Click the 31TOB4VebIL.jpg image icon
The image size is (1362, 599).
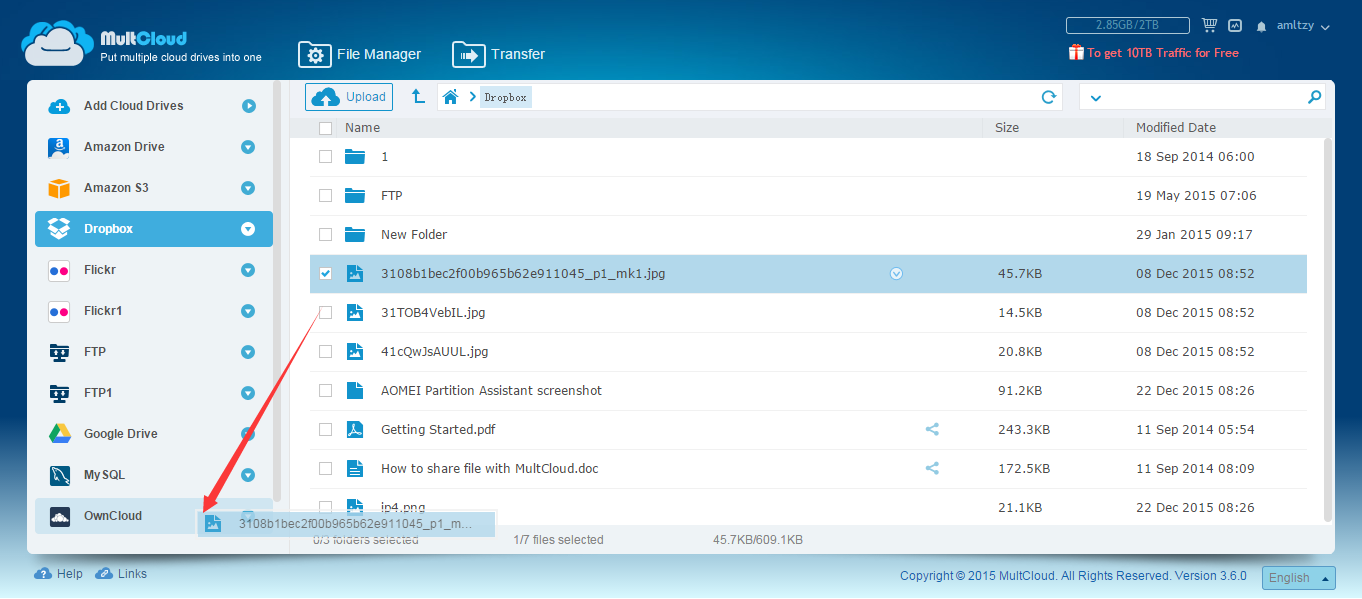click(355, 313)
